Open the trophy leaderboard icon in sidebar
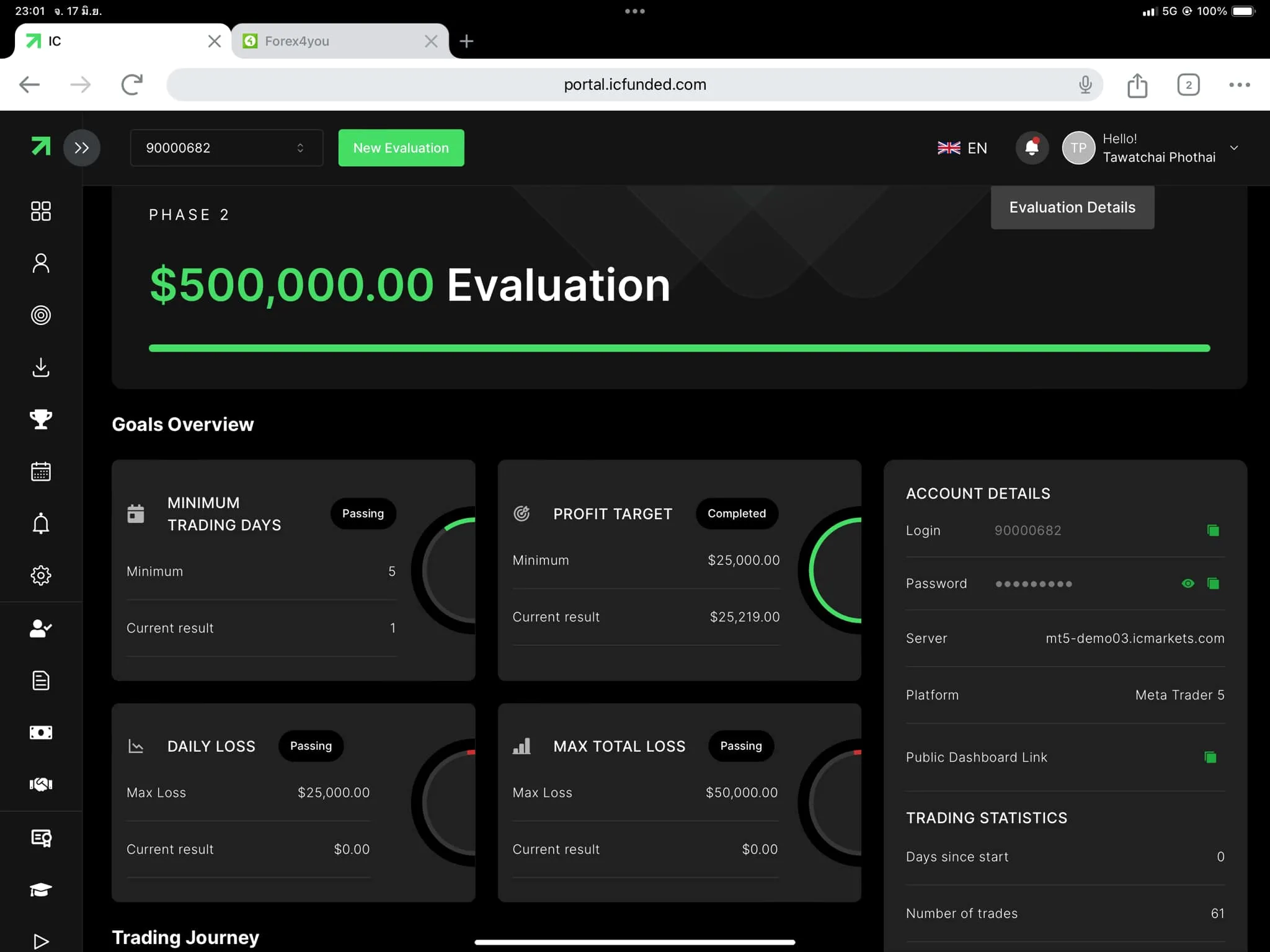The width and height of the screenshot is (1270, 952). (x=41, y=419)
